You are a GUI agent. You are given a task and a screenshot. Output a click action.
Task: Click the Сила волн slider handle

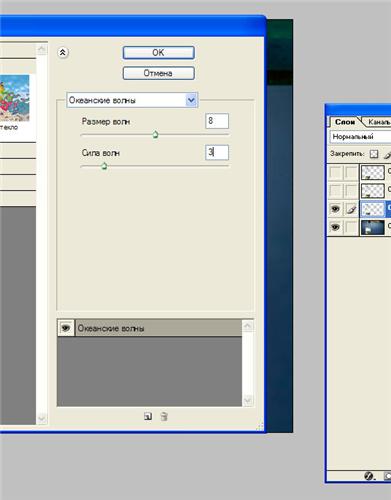click(x=104, y=166)
